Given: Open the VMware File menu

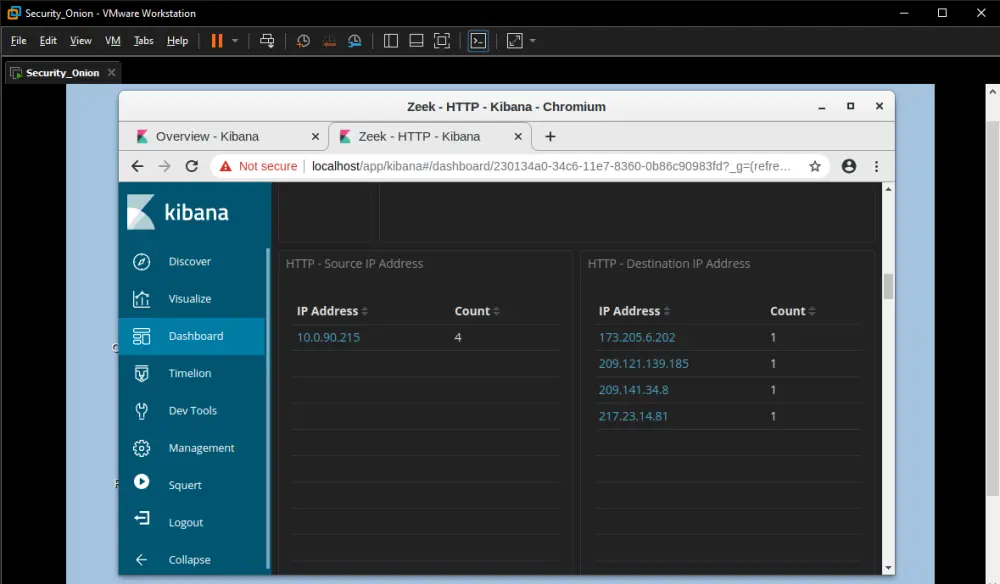Looking at the screenshot, I should coord(18,41).
